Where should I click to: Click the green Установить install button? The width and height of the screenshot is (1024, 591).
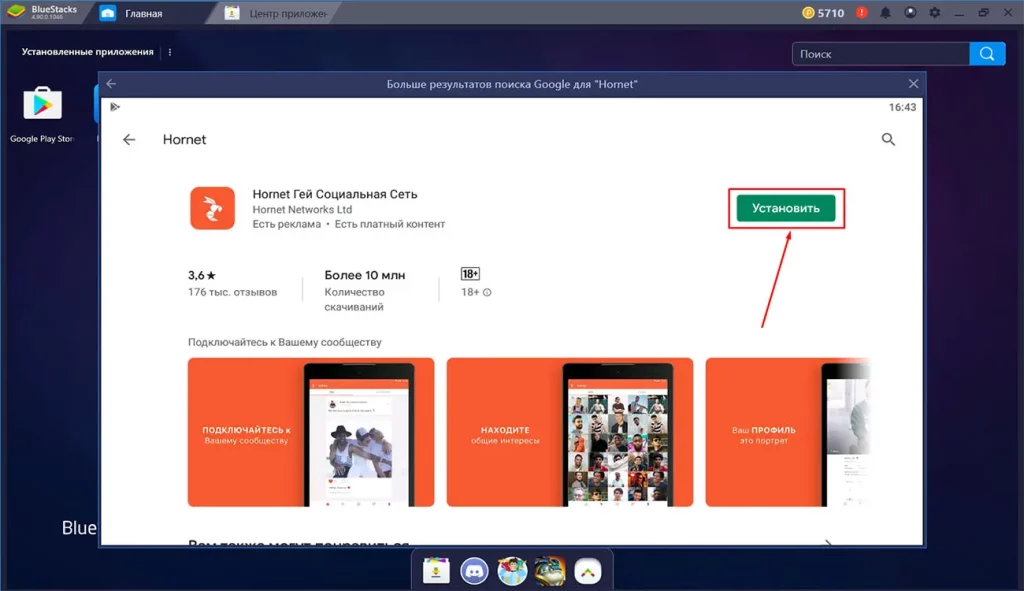pyautogui.click(x=786, y=208)
